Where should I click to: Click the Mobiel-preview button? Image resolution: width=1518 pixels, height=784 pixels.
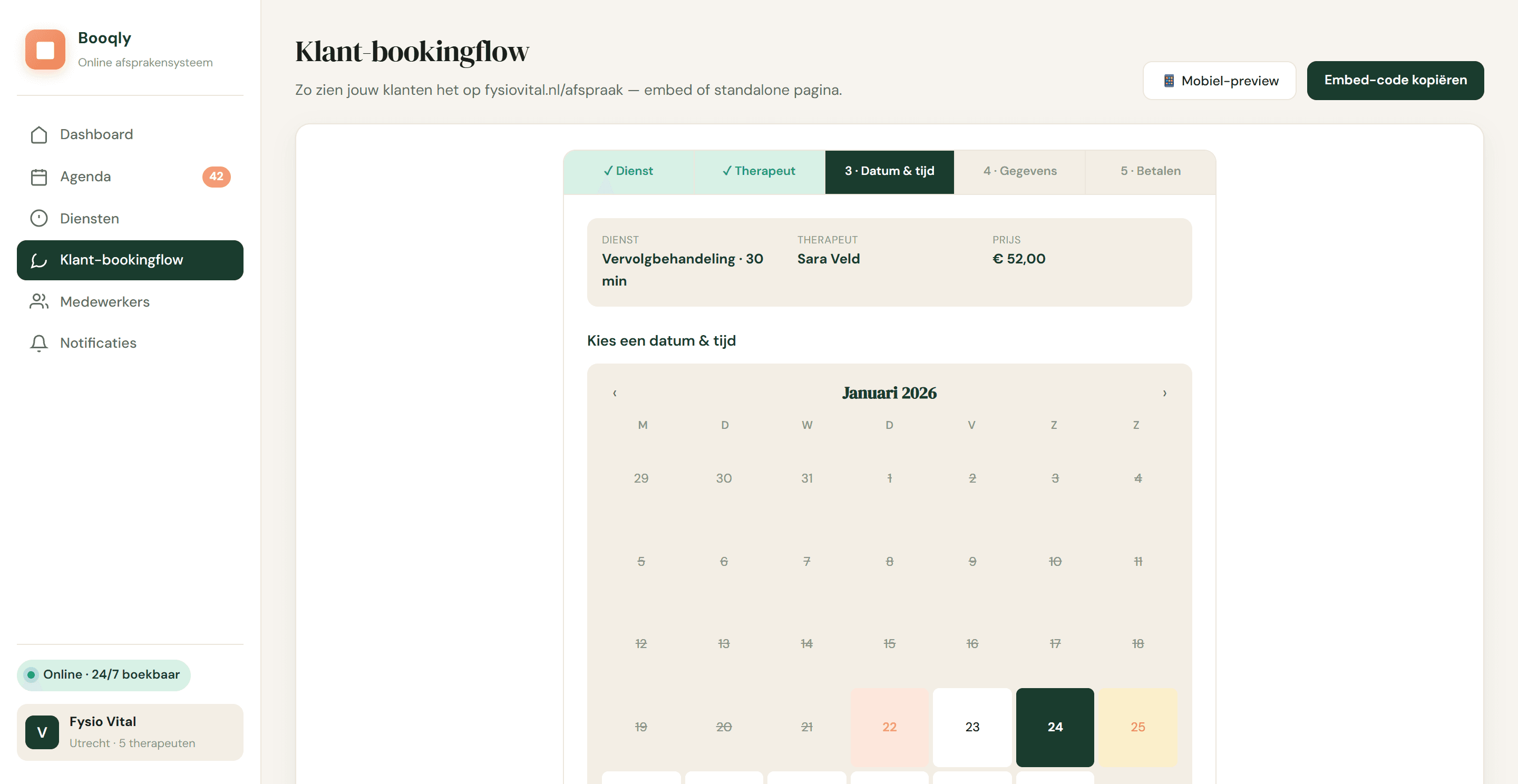click(1219, 81)
